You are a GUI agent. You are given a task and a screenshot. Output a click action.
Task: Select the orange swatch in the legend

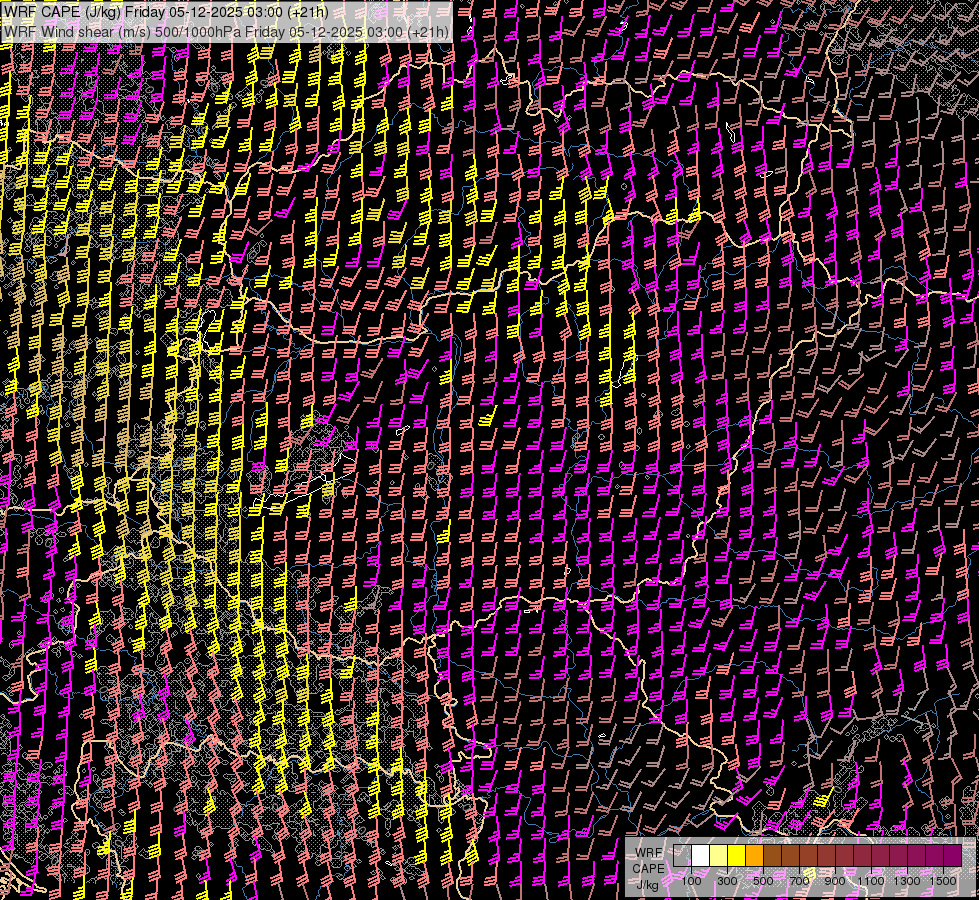pyautogui.click(x=754, y=856)
